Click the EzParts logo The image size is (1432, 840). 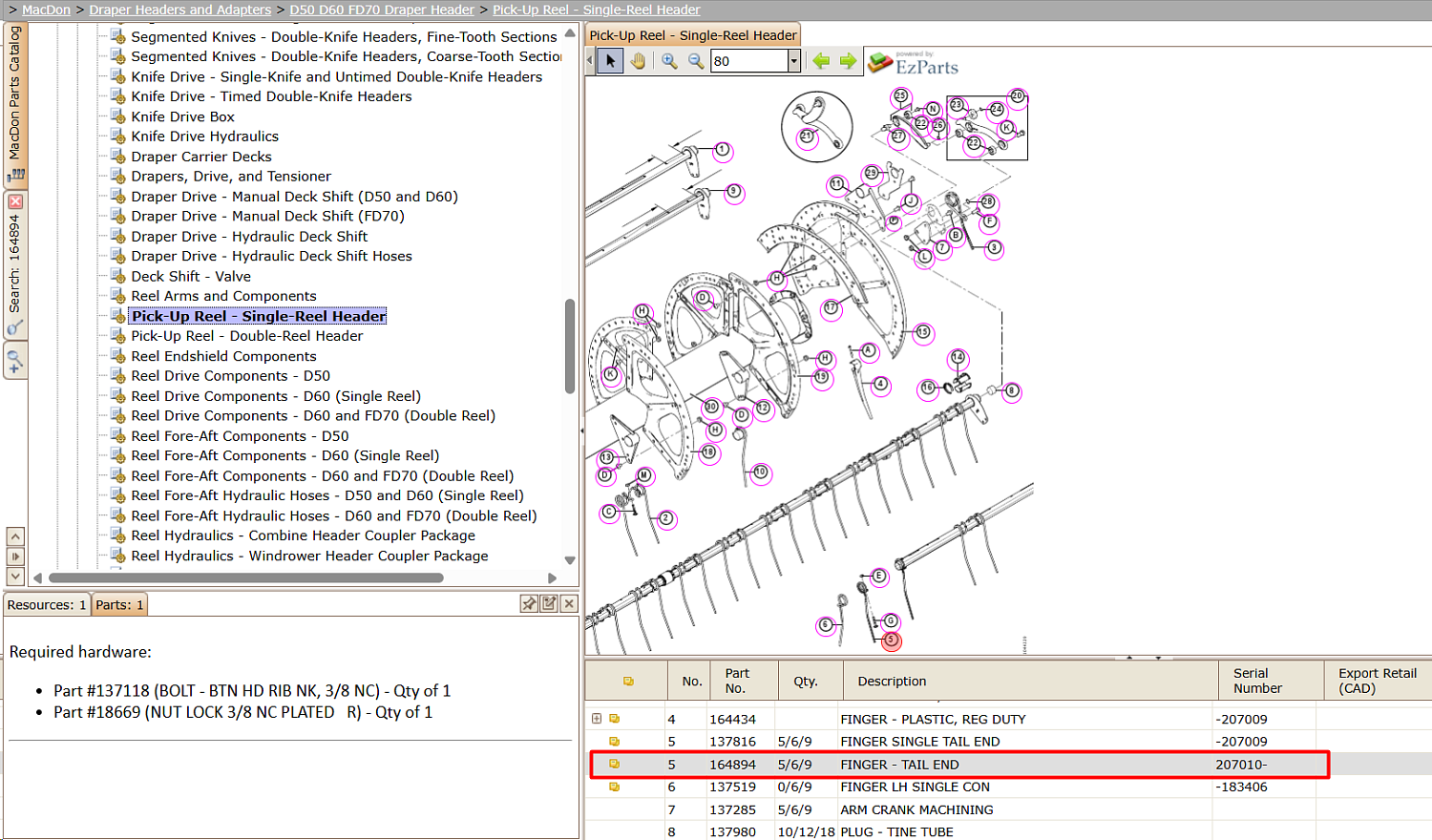pos(913,64)
